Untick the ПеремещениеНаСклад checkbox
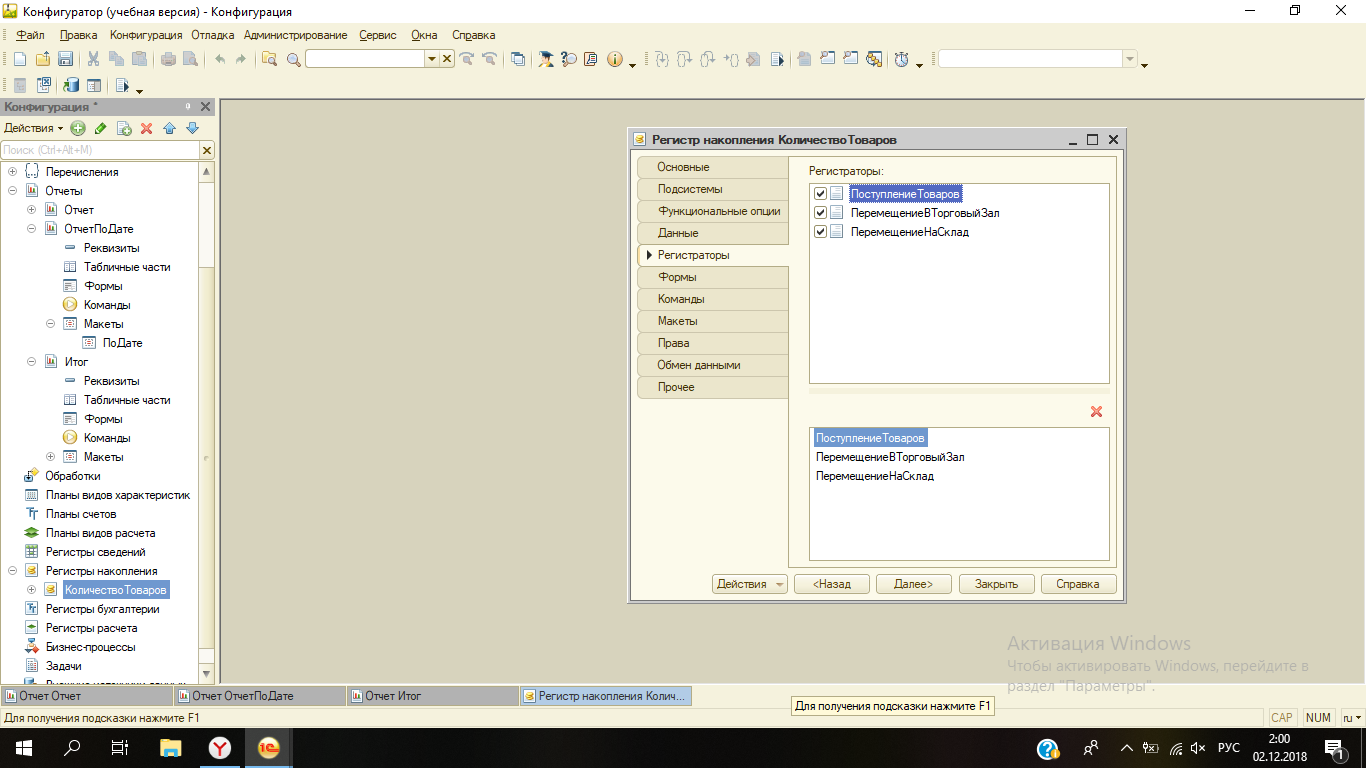 (821, 232)
